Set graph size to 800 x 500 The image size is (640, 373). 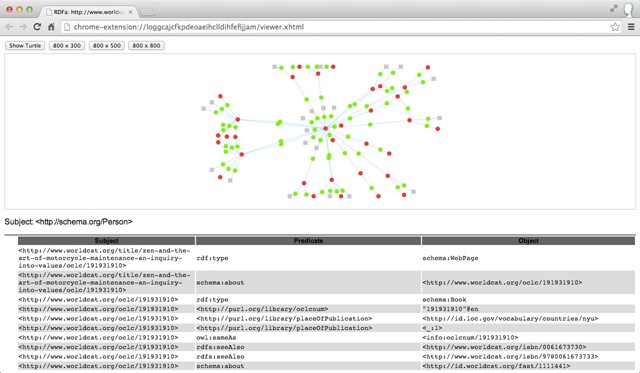click(x=107, y=45)
